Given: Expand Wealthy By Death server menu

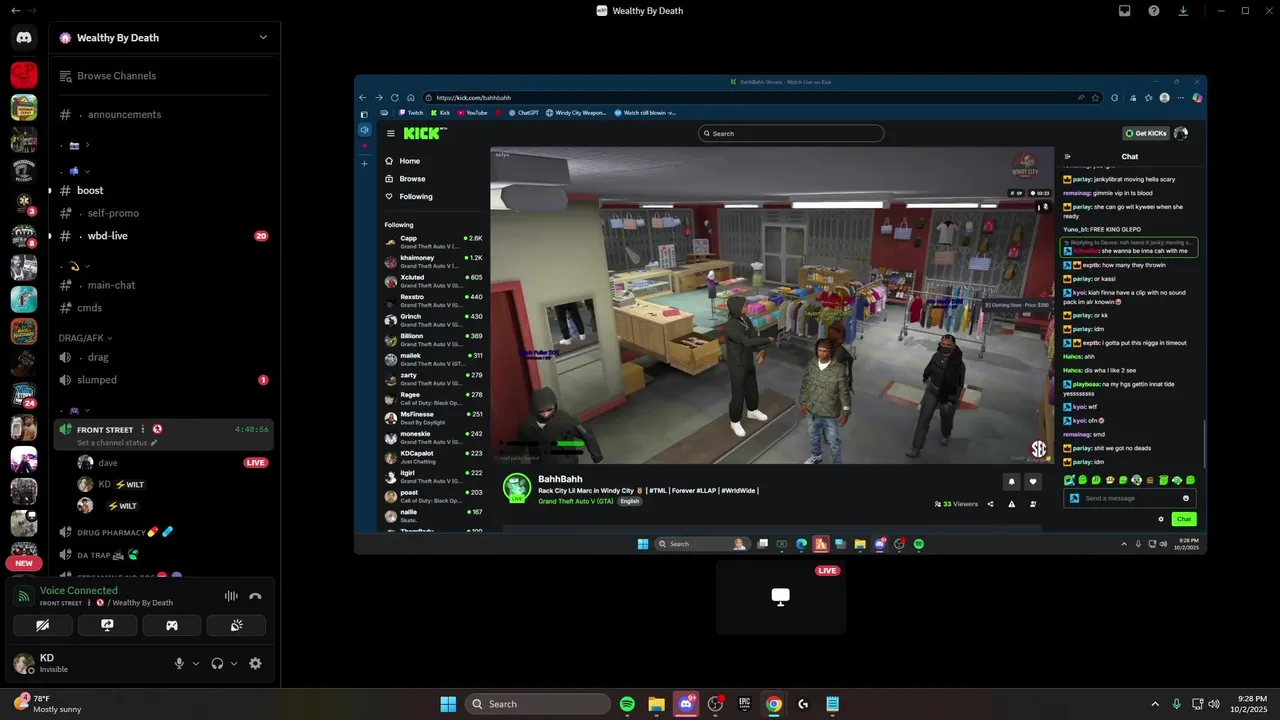Looking at the screenshot, I should (x=263, y=38).
